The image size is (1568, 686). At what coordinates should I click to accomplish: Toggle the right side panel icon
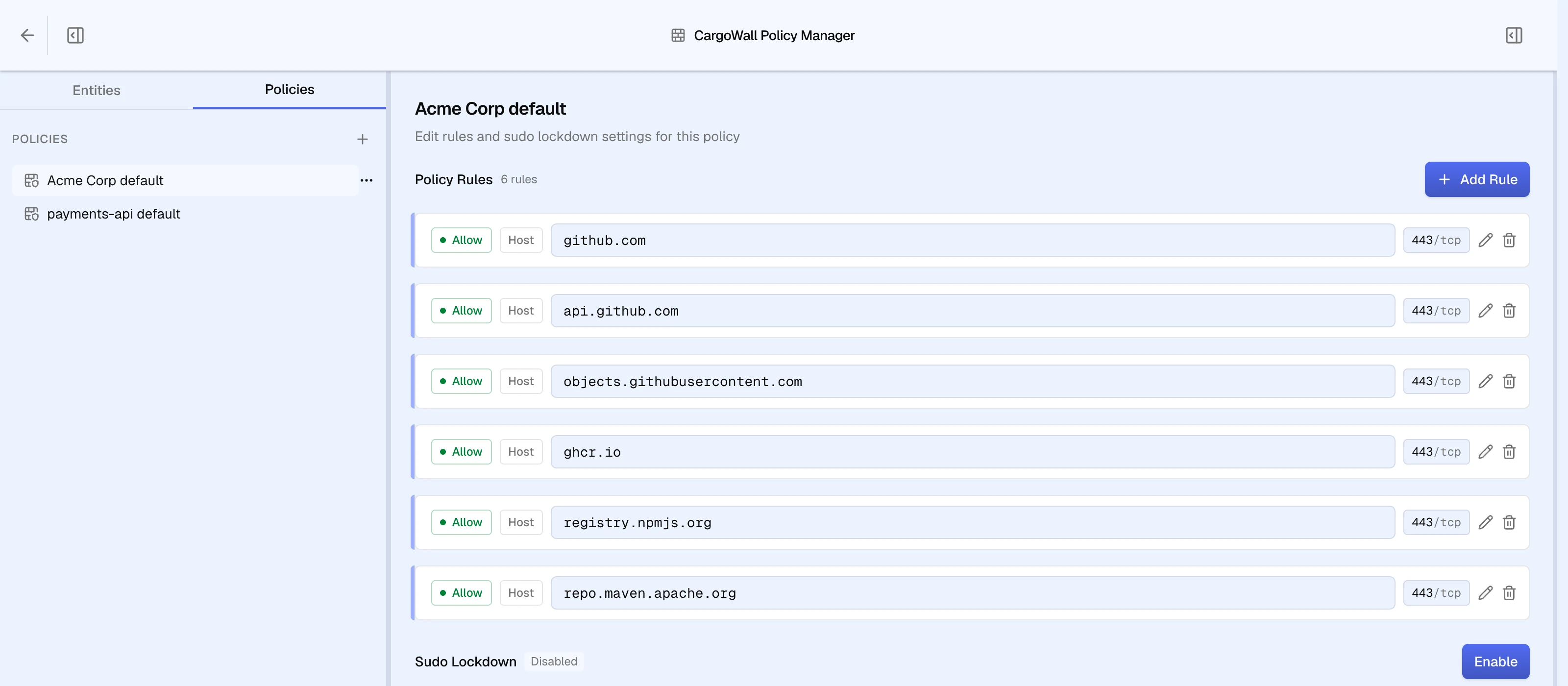pos(1514,35)
